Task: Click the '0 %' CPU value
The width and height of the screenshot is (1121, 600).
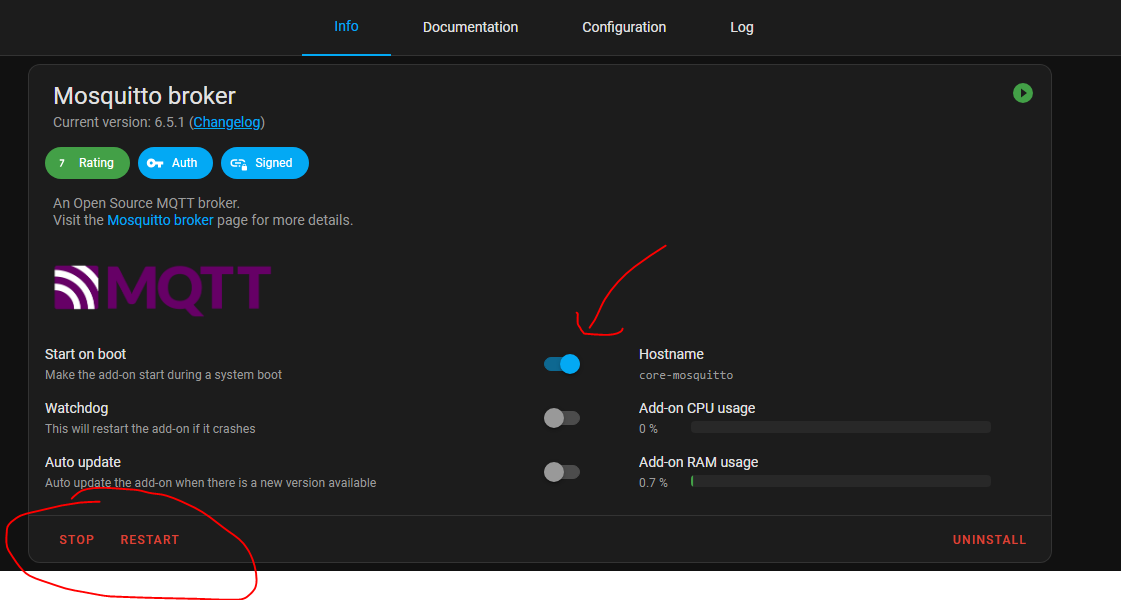Action: click(x=648, y=429)
